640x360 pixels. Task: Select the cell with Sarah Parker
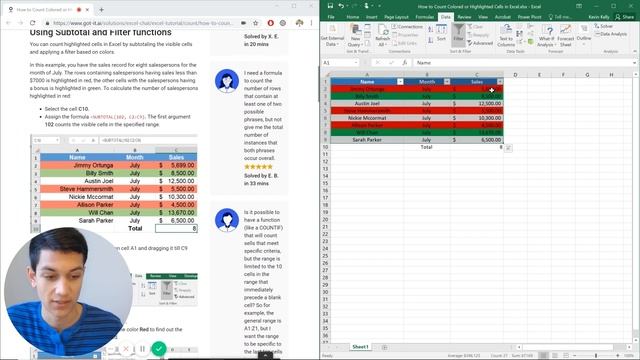[367, 140]
